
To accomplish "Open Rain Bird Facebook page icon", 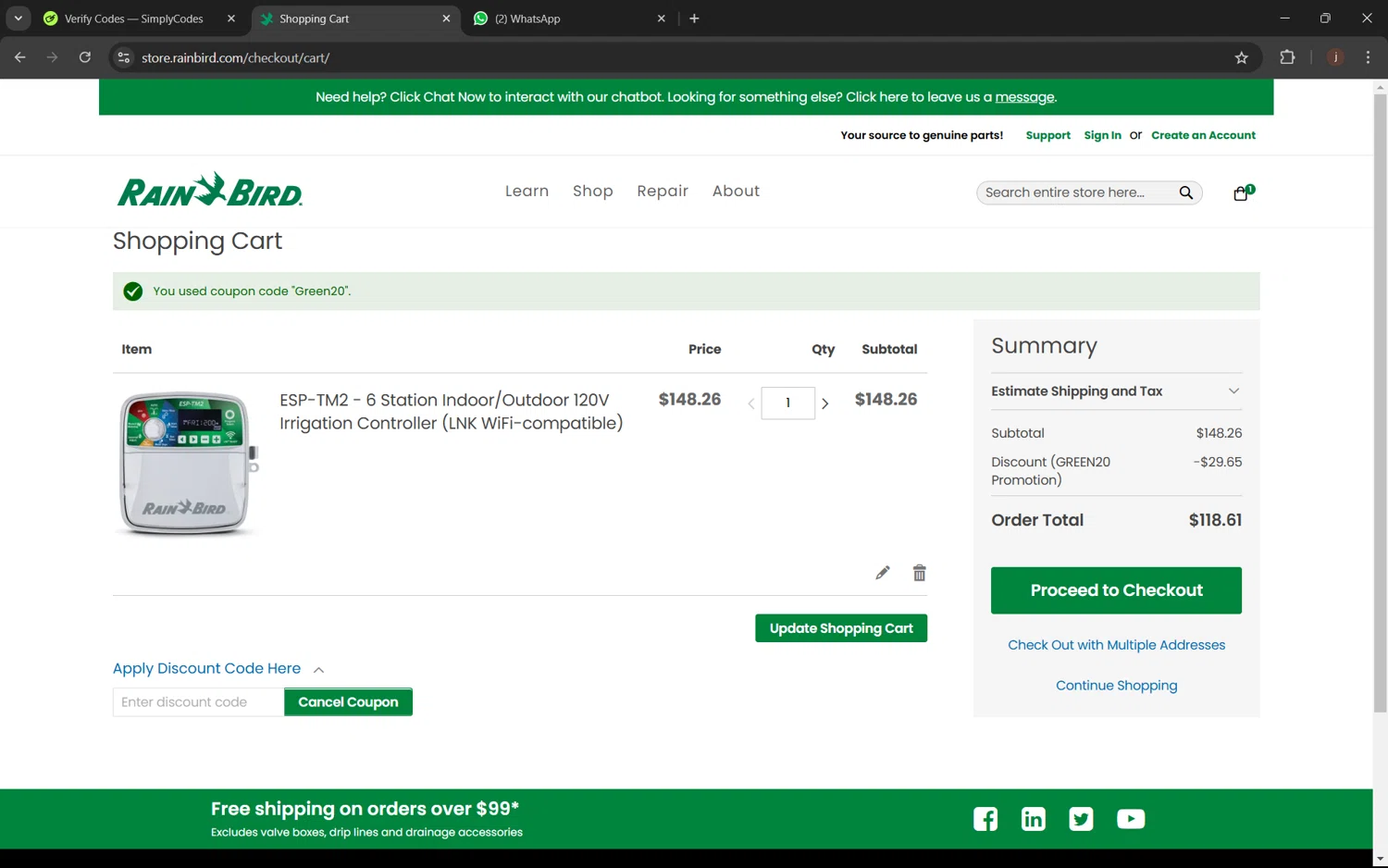I will [985, 819].
